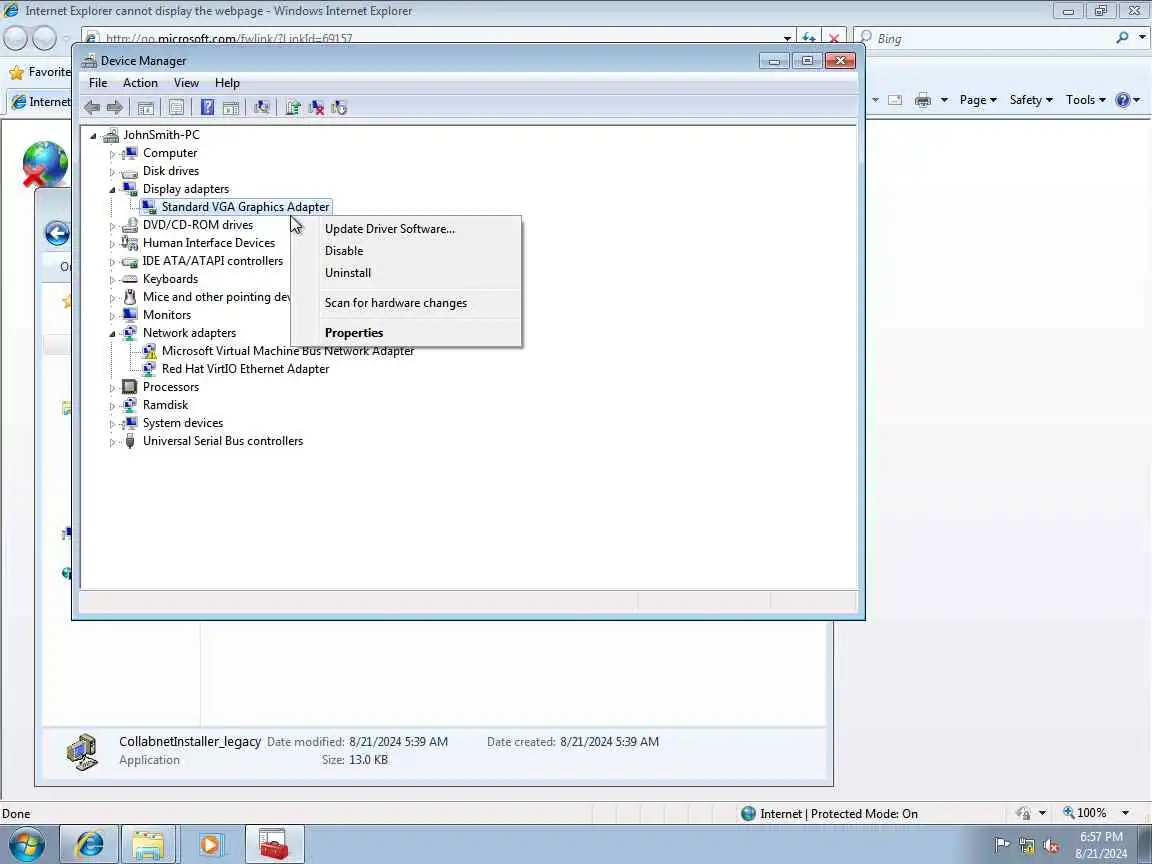Click the Internet Explorer address bar
This screenshot has width=1152, height=864.
(441, 38)
